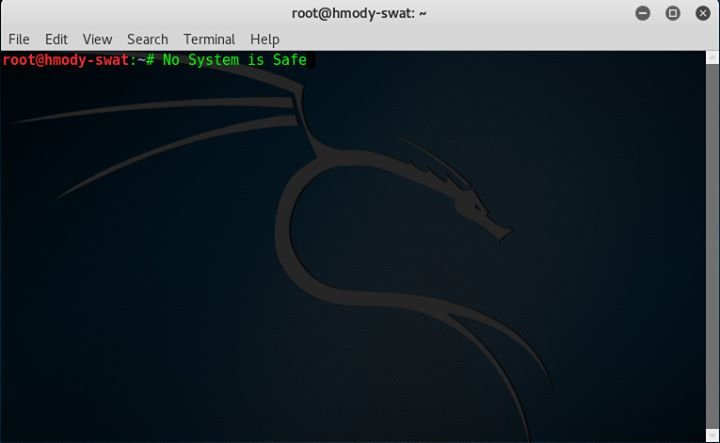Open the Terminal menu

coord(209,39)
